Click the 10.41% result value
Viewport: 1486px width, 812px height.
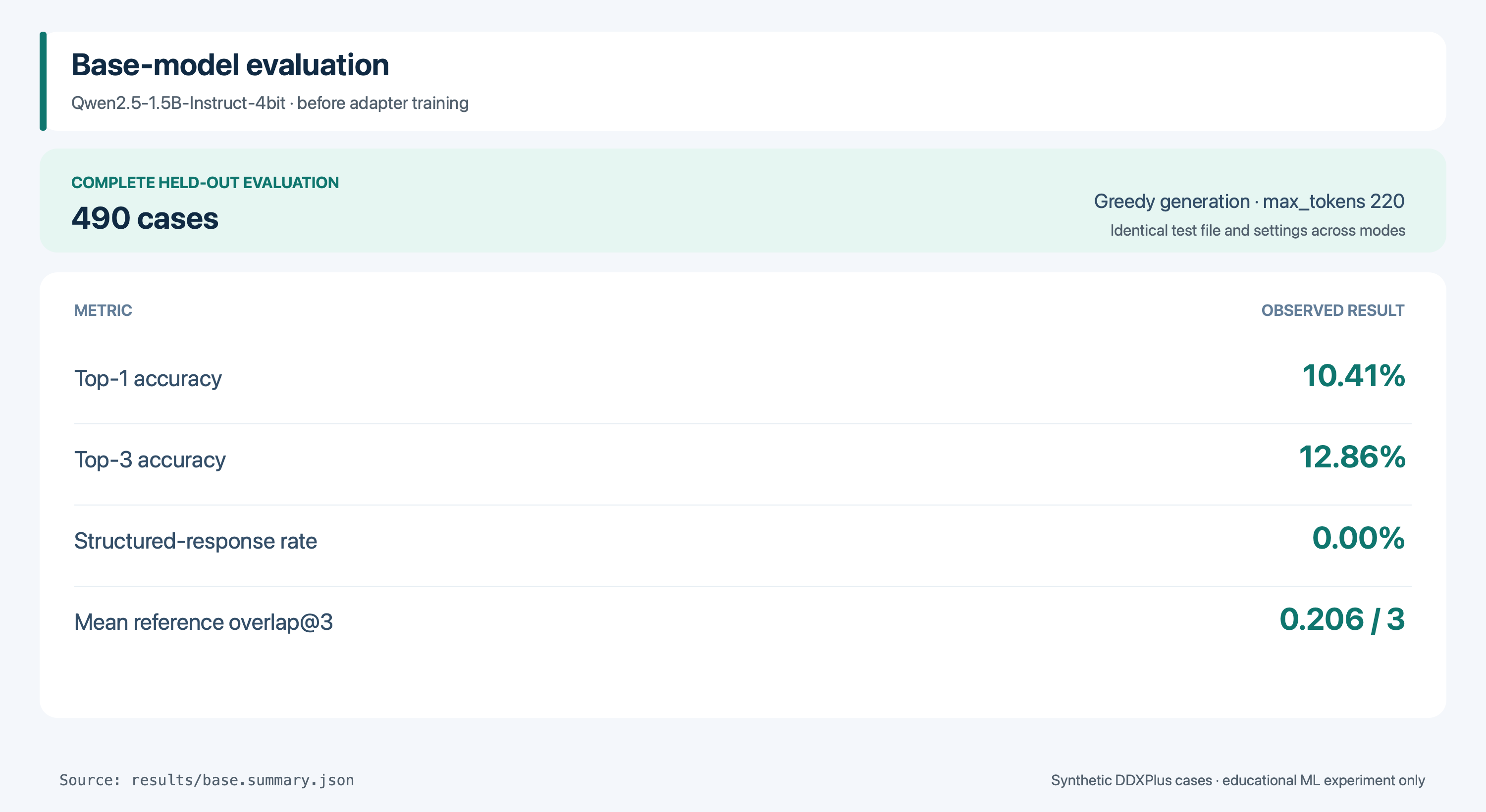tap(1353, 376)
